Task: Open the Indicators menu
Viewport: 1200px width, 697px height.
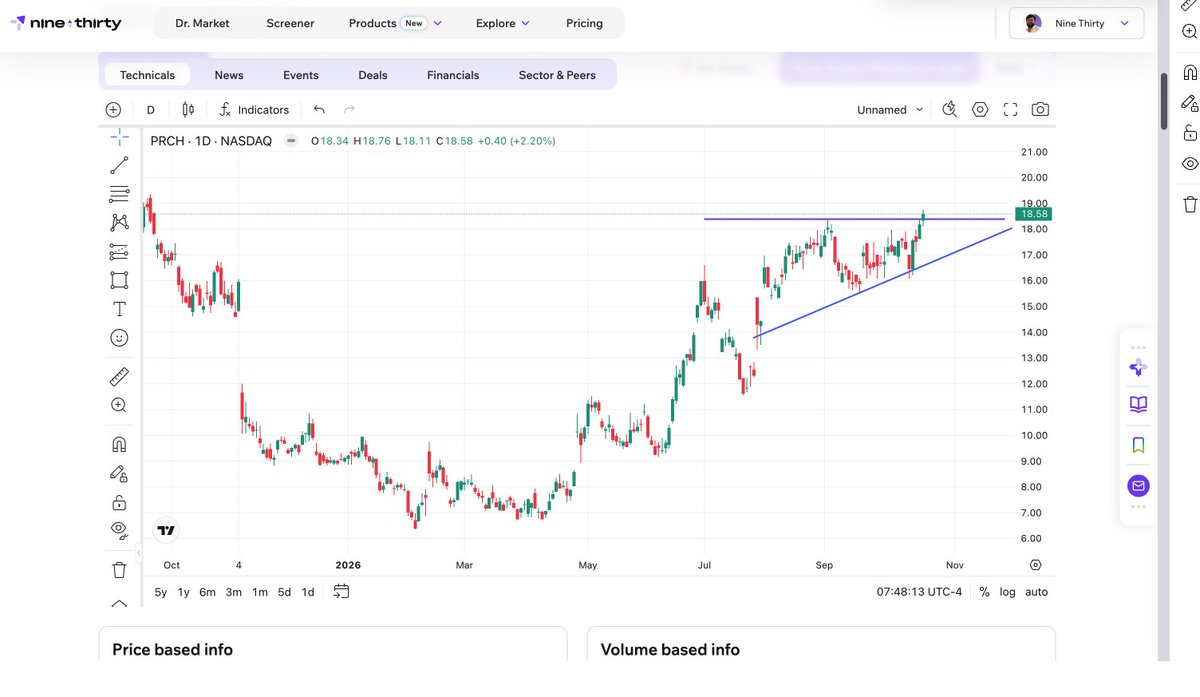Action: coord(254,110)
